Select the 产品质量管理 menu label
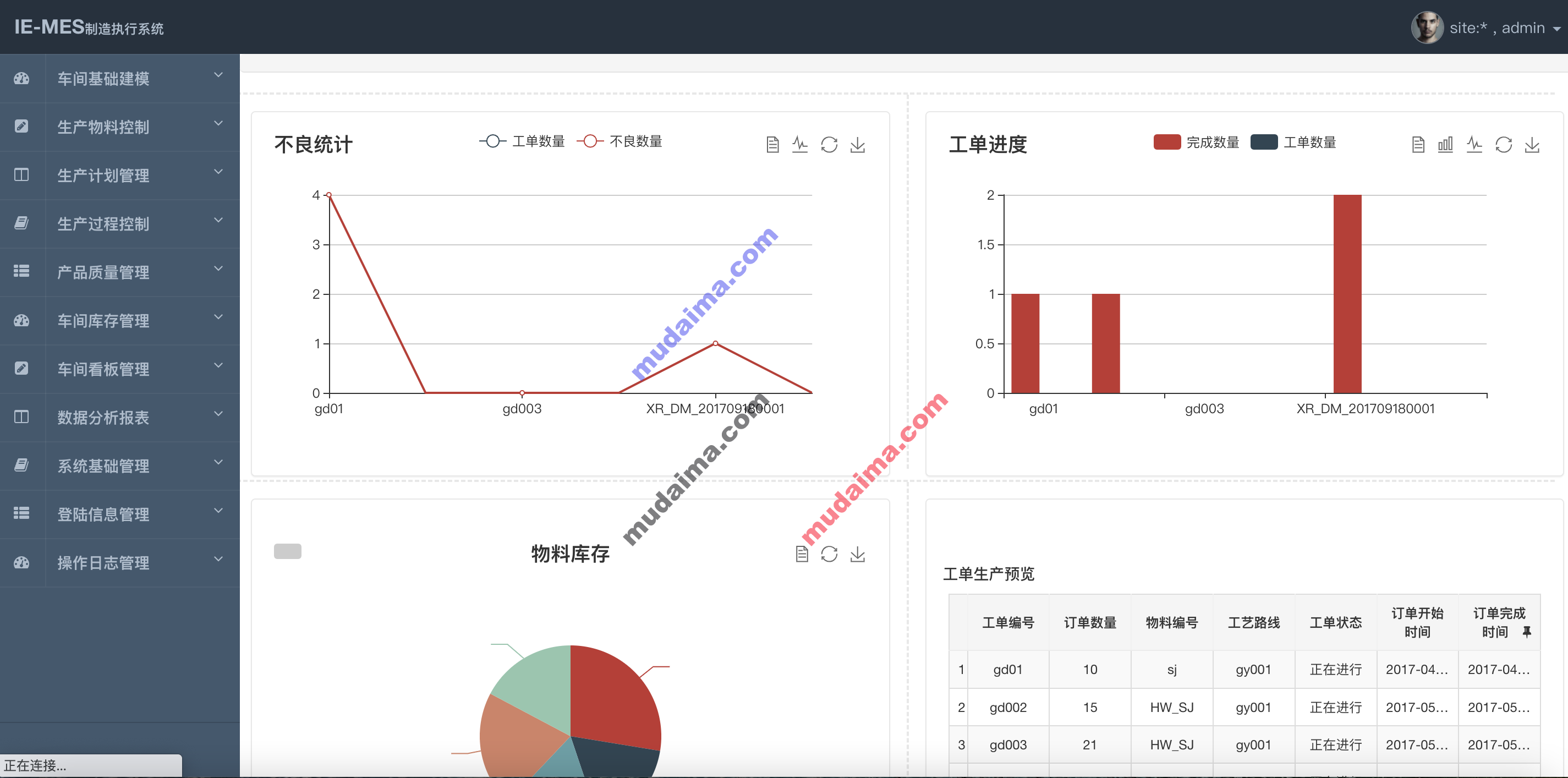 103,272
